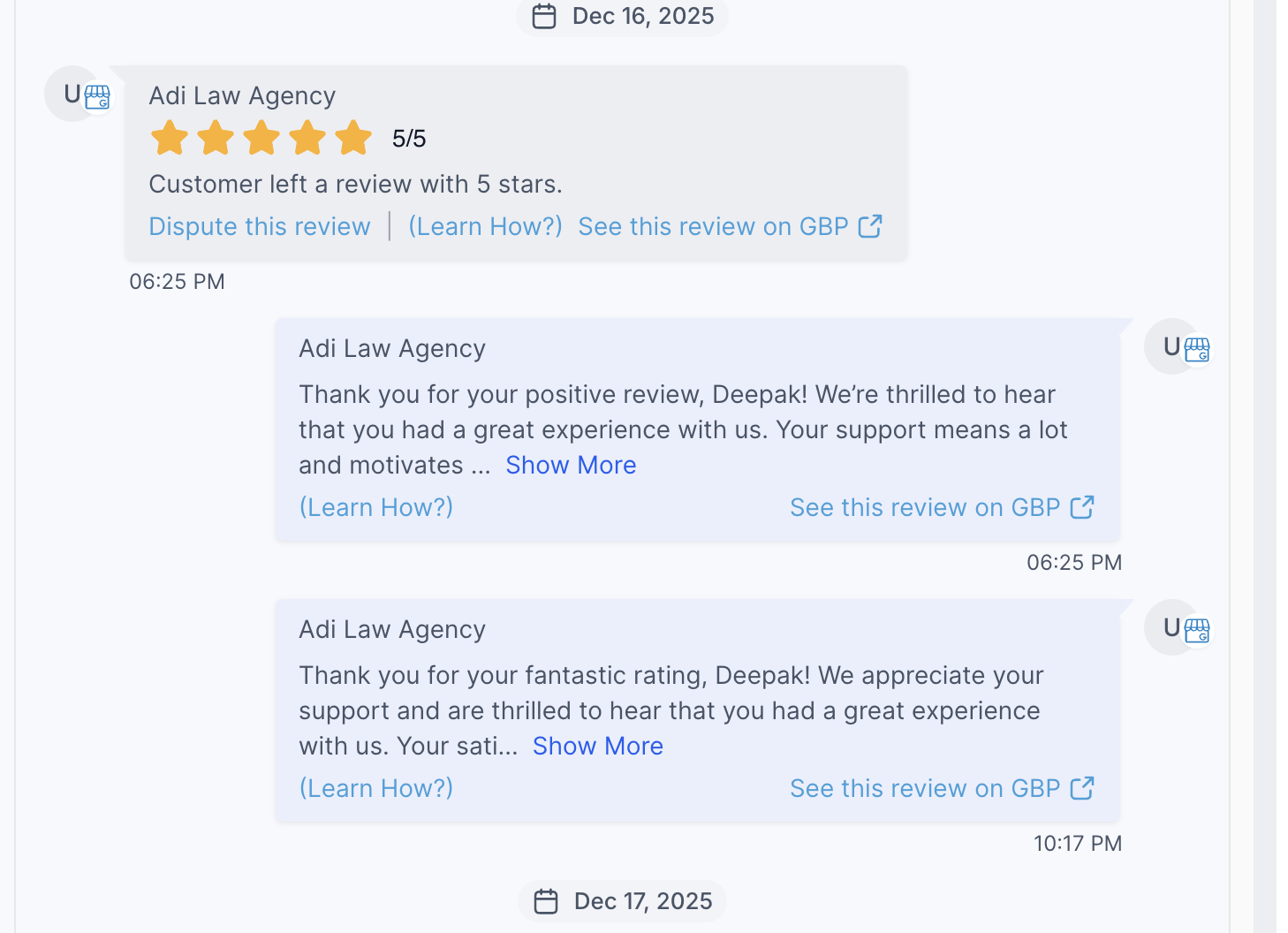Open external link icon in 5-star review card
The width and height of the screenshot is (1288, 933).
(870, 226)
